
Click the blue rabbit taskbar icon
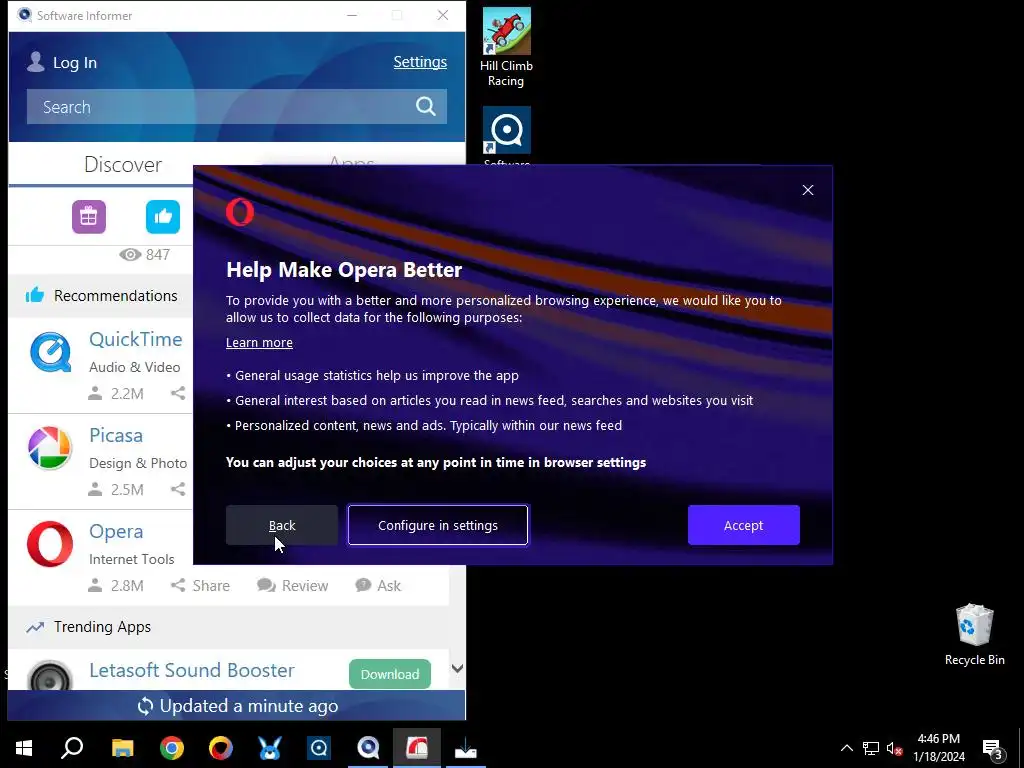click(x=270, y=748)
